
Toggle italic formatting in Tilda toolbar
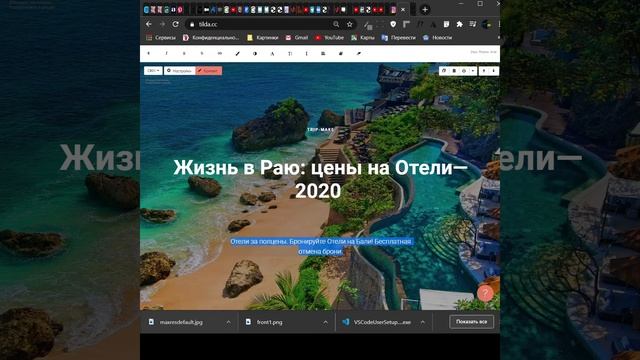click(x=166, y=53)
